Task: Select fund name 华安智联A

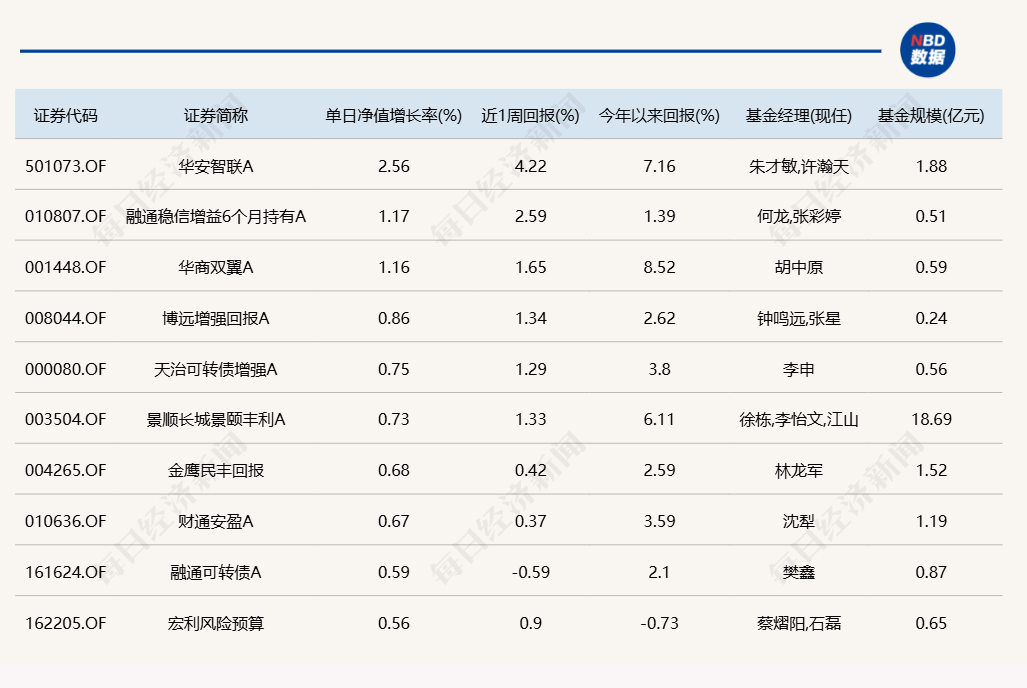Action: (215, 166)
